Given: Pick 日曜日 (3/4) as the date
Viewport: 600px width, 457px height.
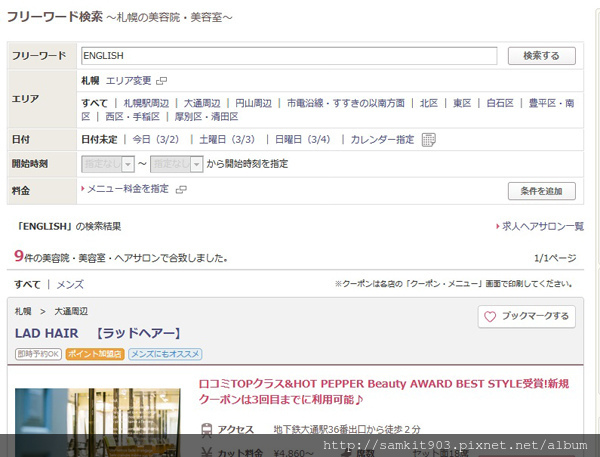Looking at the screenshot, I should pyautogui.click(x=303, y=140).
